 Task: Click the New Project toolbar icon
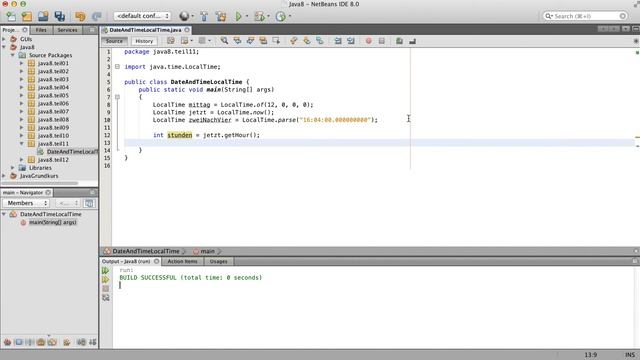27,16
